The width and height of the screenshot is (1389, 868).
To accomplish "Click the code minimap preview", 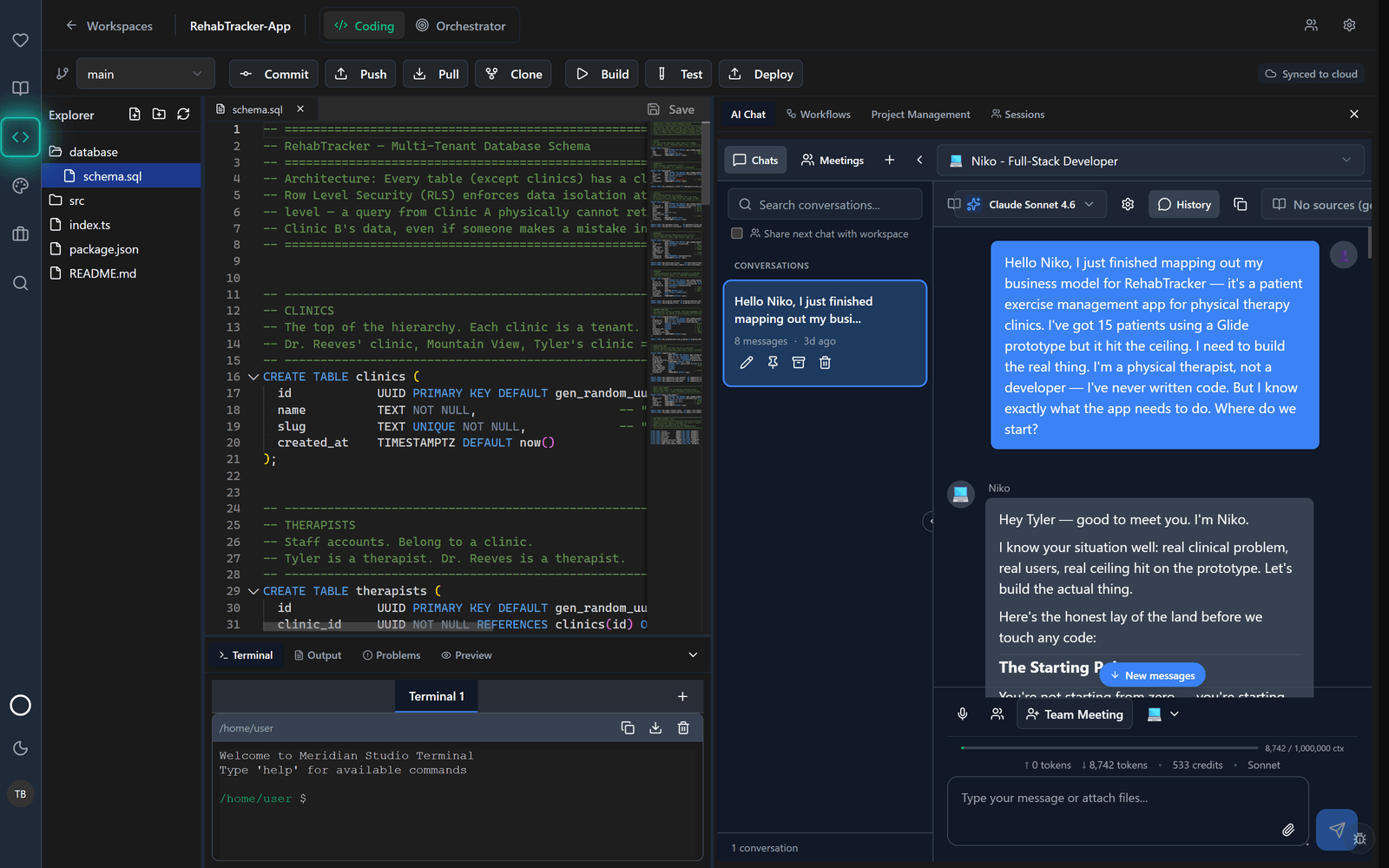I will [x=676, y=284].
